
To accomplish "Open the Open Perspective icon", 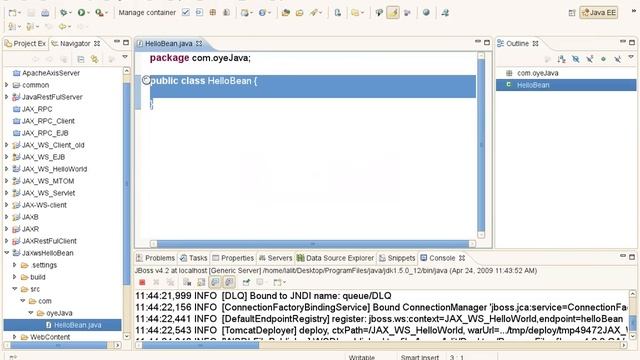I will click(571, 13).
